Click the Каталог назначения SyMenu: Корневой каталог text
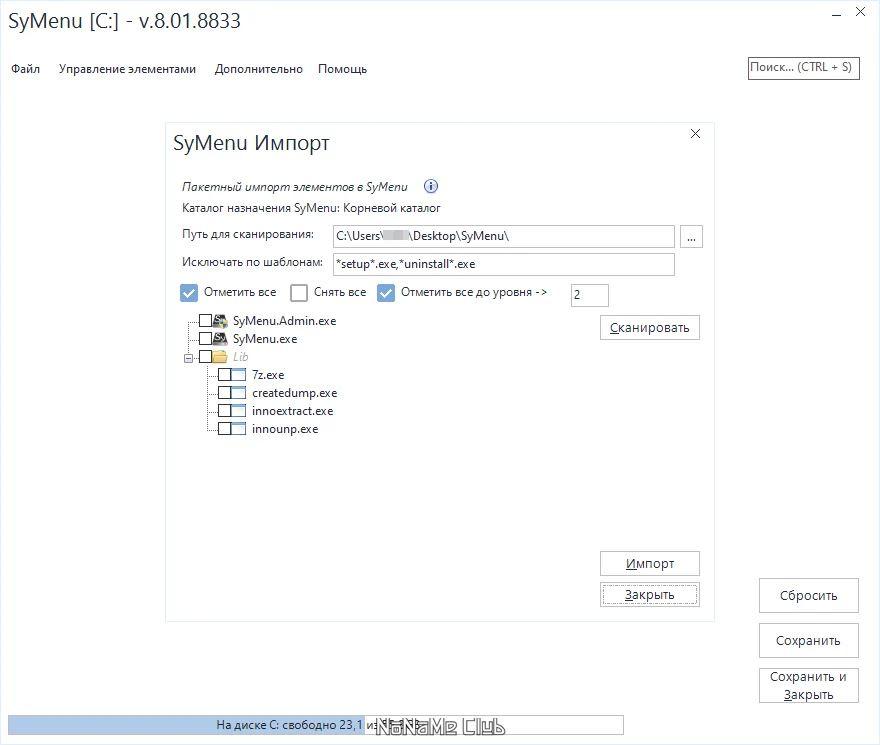This screenshot has width=880, height=745. [311, 208]
